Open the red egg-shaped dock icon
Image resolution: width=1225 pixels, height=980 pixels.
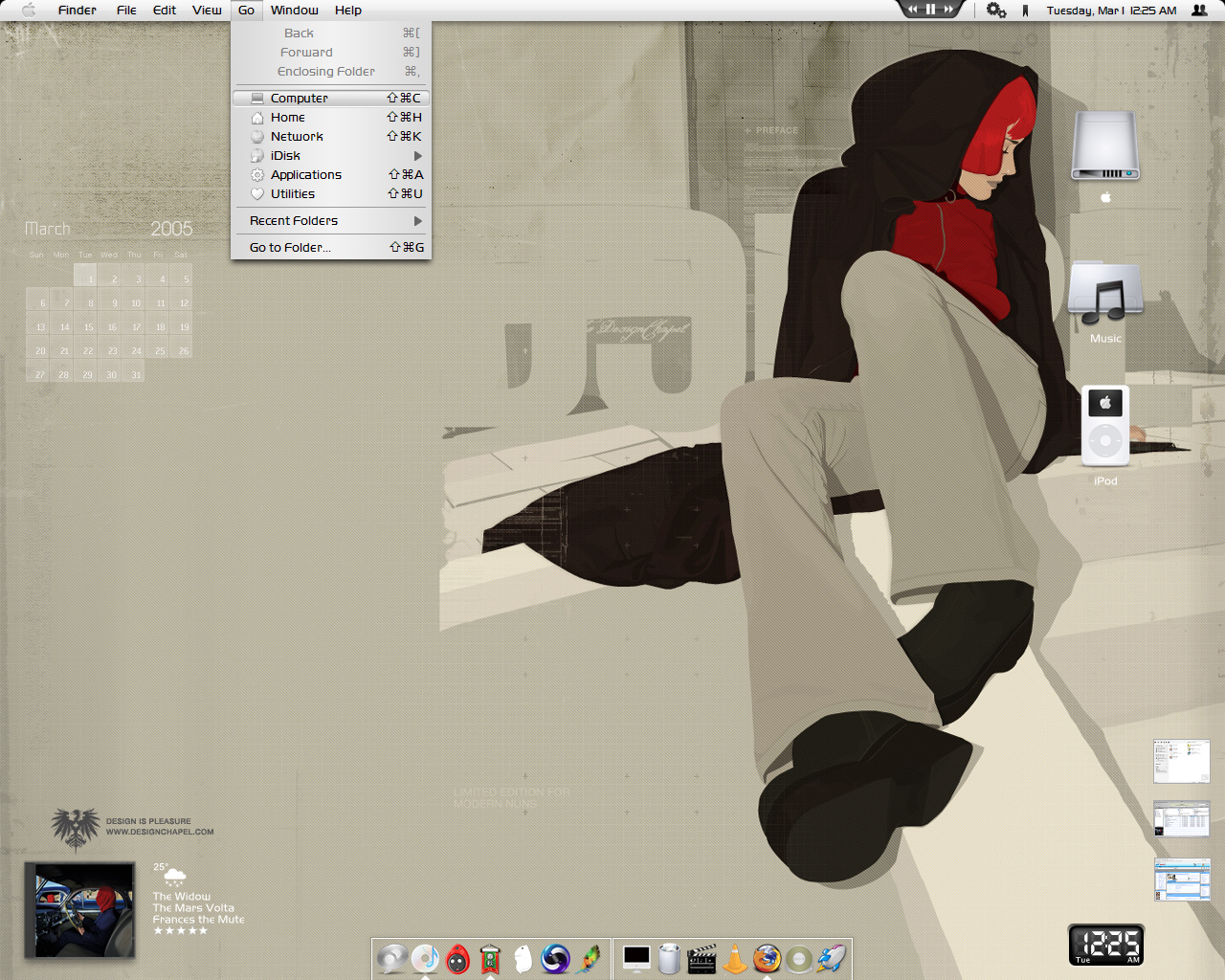pyautogui.click(x=458, y=958)
